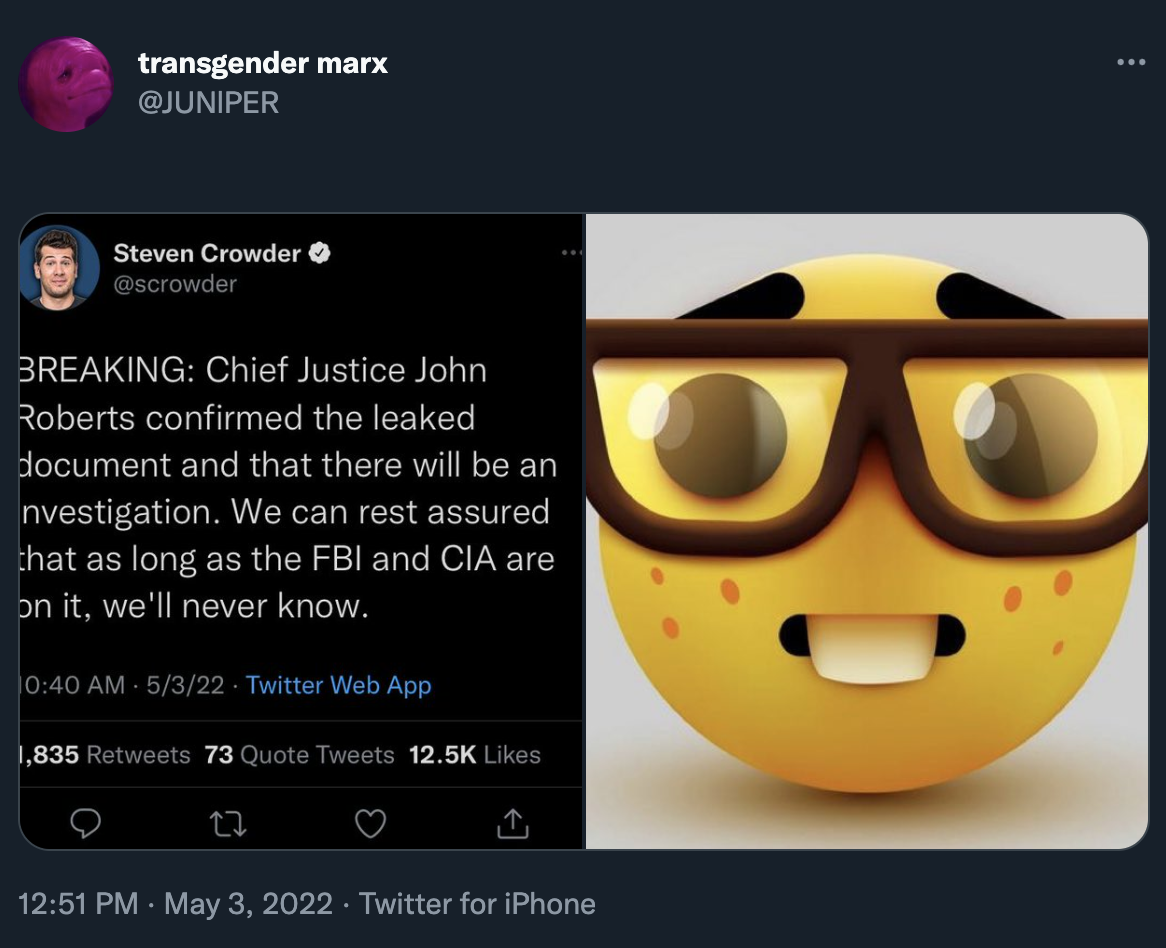This screenshot has height=948, width=1166.
Task: Open the purple profile avatar of transgender marx
Action: pyautogui.click(x=66, y=84)
